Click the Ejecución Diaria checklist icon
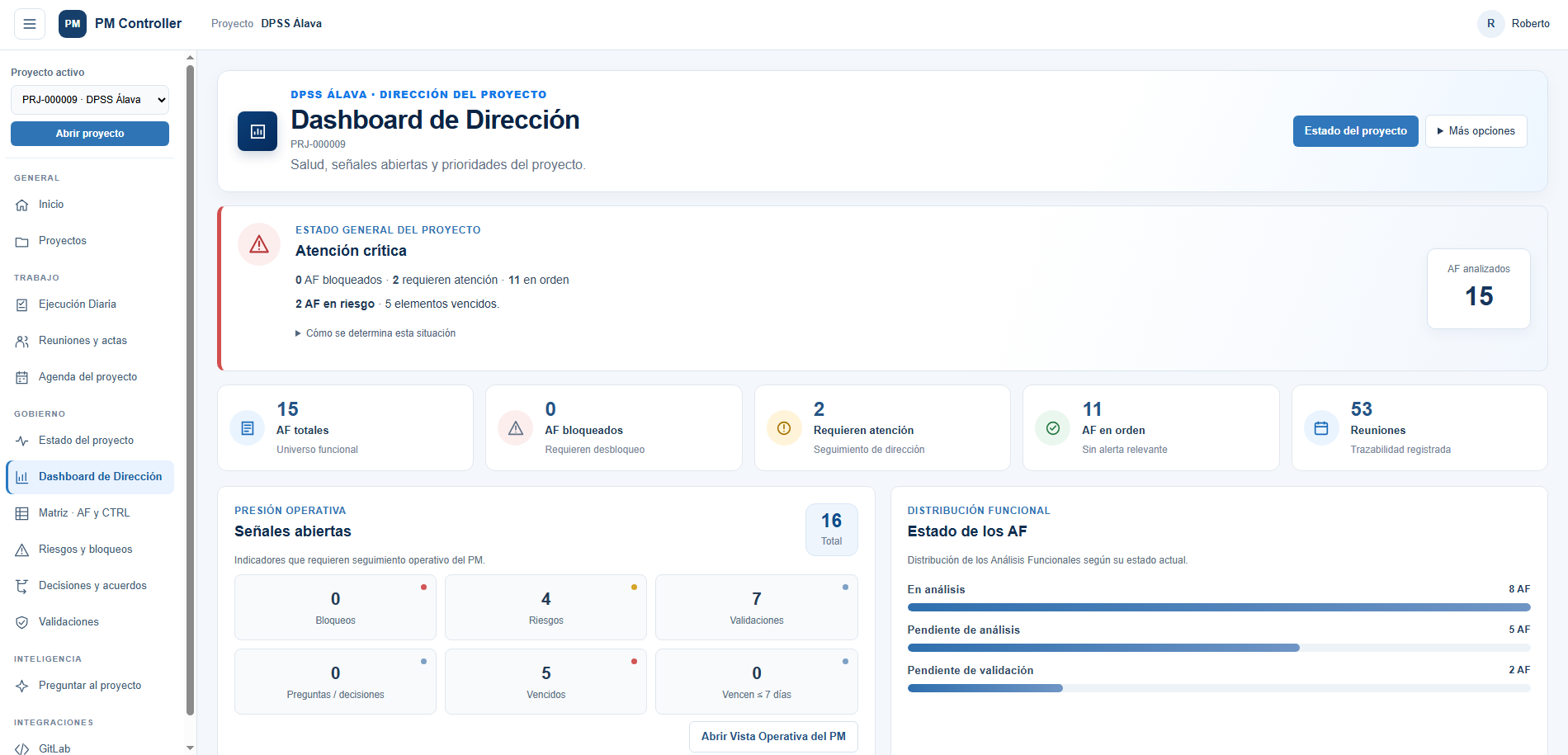Image resolution: width=1568 pixels, height=755 pixels. (22, 305)
